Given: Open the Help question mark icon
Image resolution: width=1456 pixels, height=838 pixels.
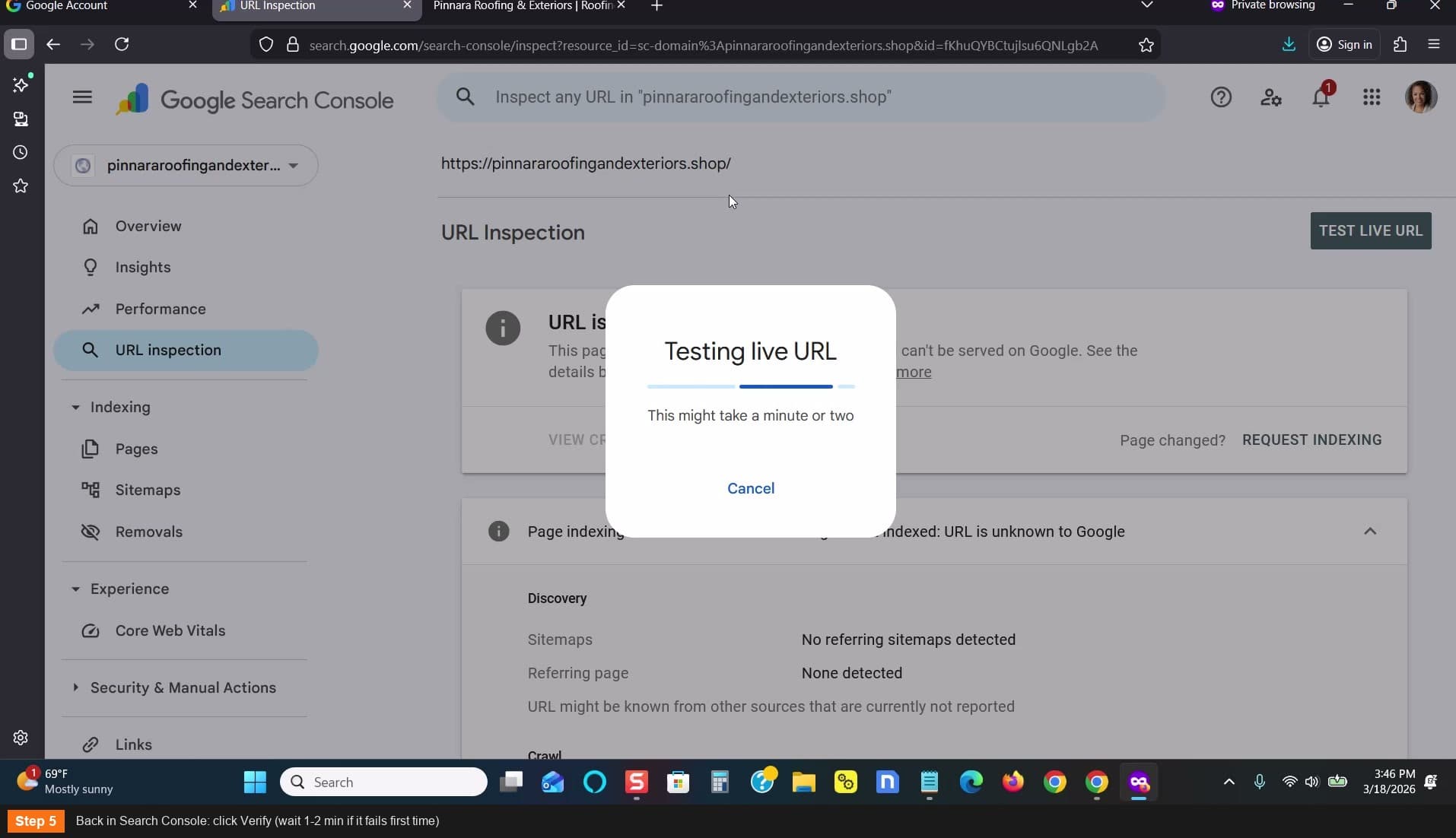Looking at the screenshot, I should click(1221, 97).
